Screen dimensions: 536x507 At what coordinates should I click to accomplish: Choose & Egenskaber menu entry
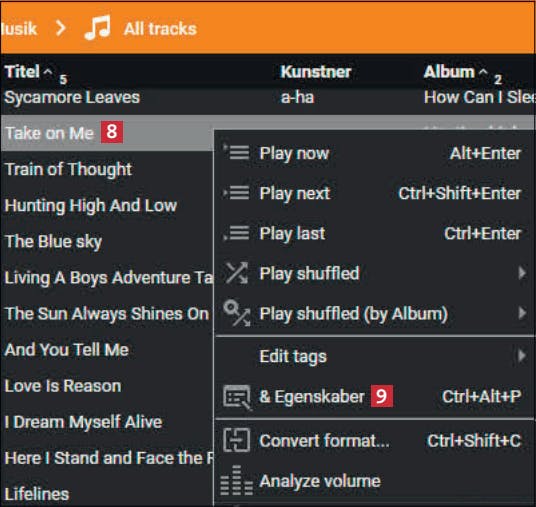coord(312,397)
